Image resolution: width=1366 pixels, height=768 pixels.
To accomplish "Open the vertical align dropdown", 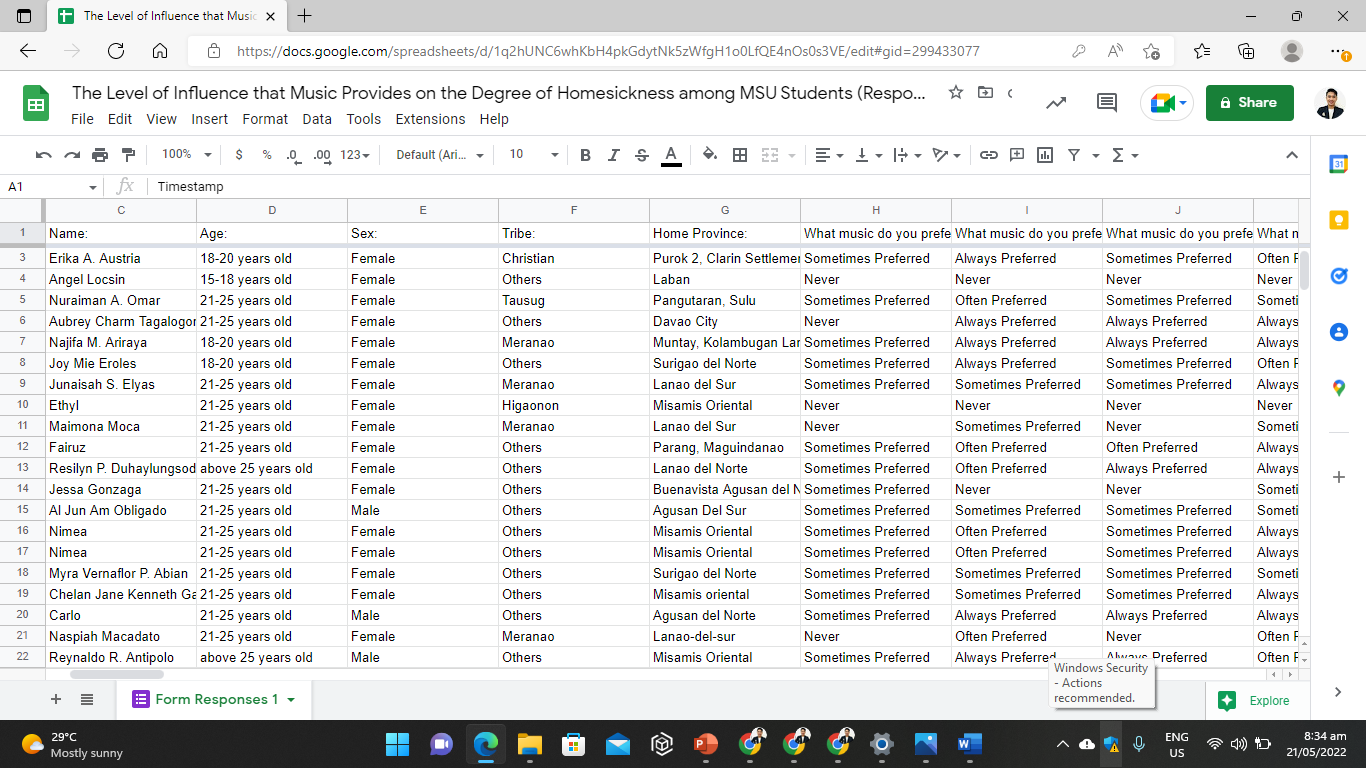I will (x=869, y=155).
